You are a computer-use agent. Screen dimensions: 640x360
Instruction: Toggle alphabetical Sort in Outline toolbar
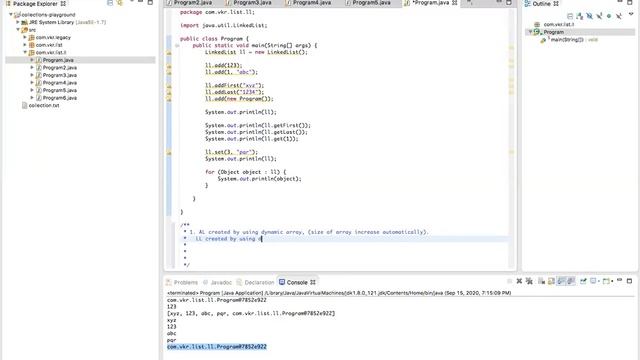pyautogui.click(x=580, y=16)
